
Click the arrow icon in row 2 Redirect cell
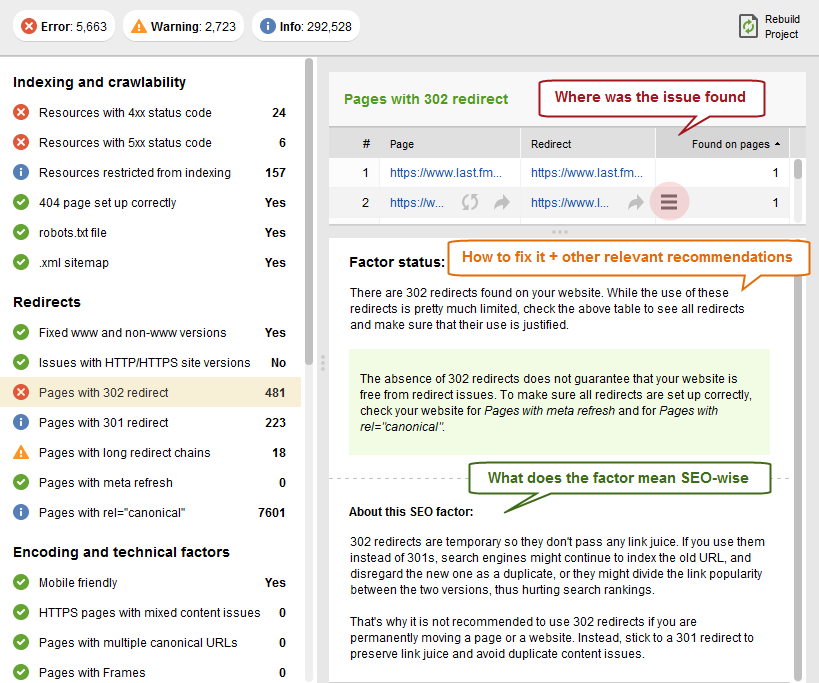coord(636,202)
